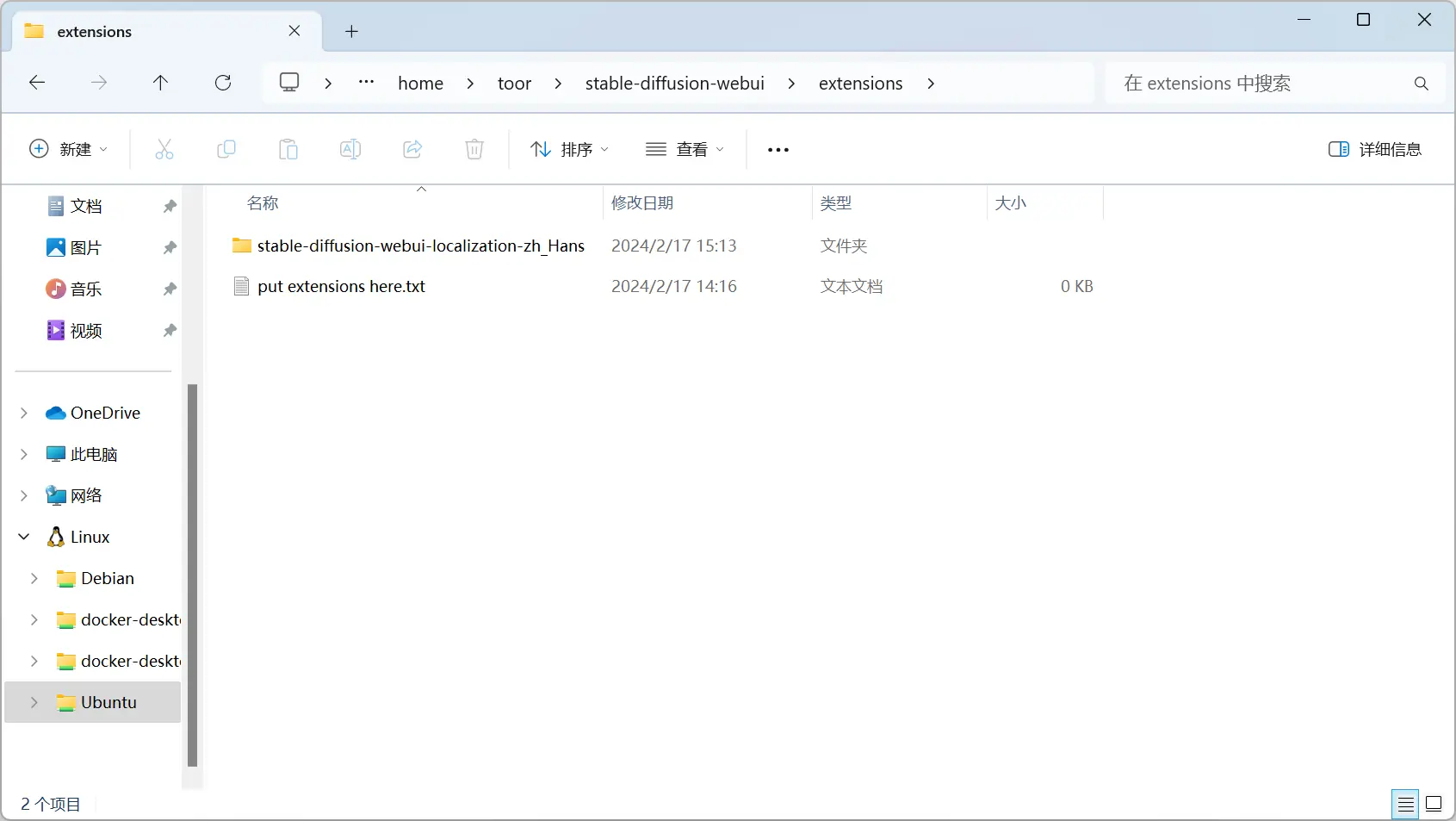Go up one folder level

pos(160,83)
